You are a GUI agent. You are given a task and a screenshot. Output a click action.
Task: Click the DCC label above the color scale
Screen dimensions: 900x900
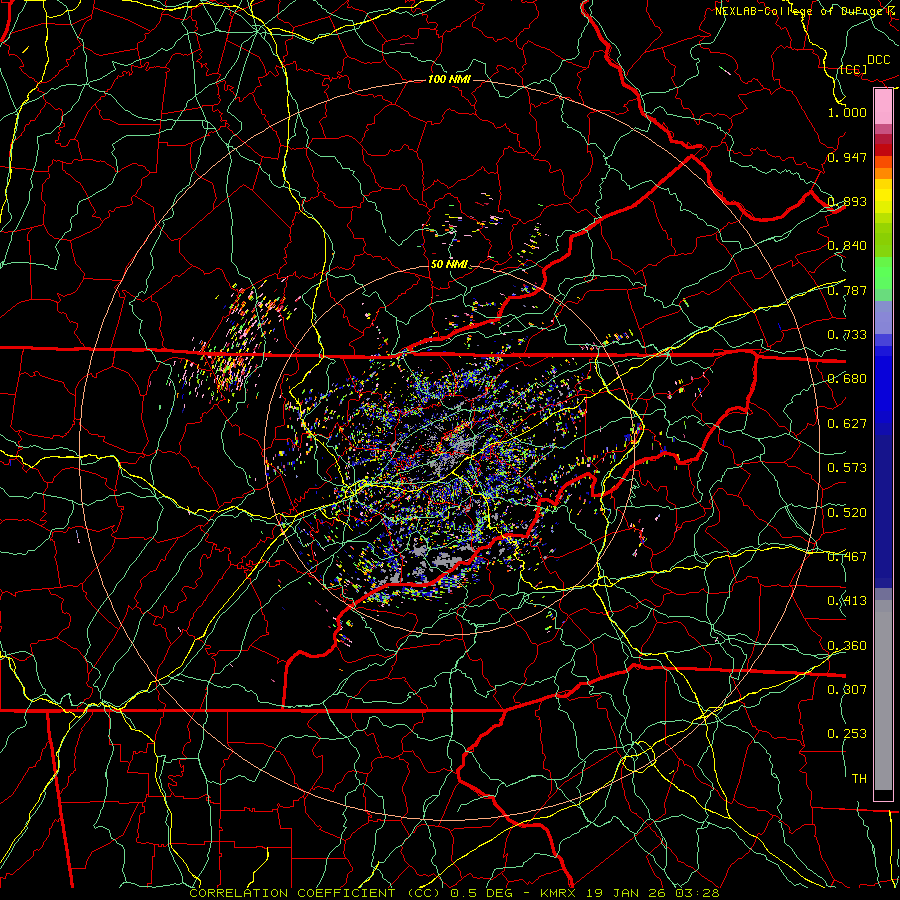pyautogui.click(x=878, y=60)
